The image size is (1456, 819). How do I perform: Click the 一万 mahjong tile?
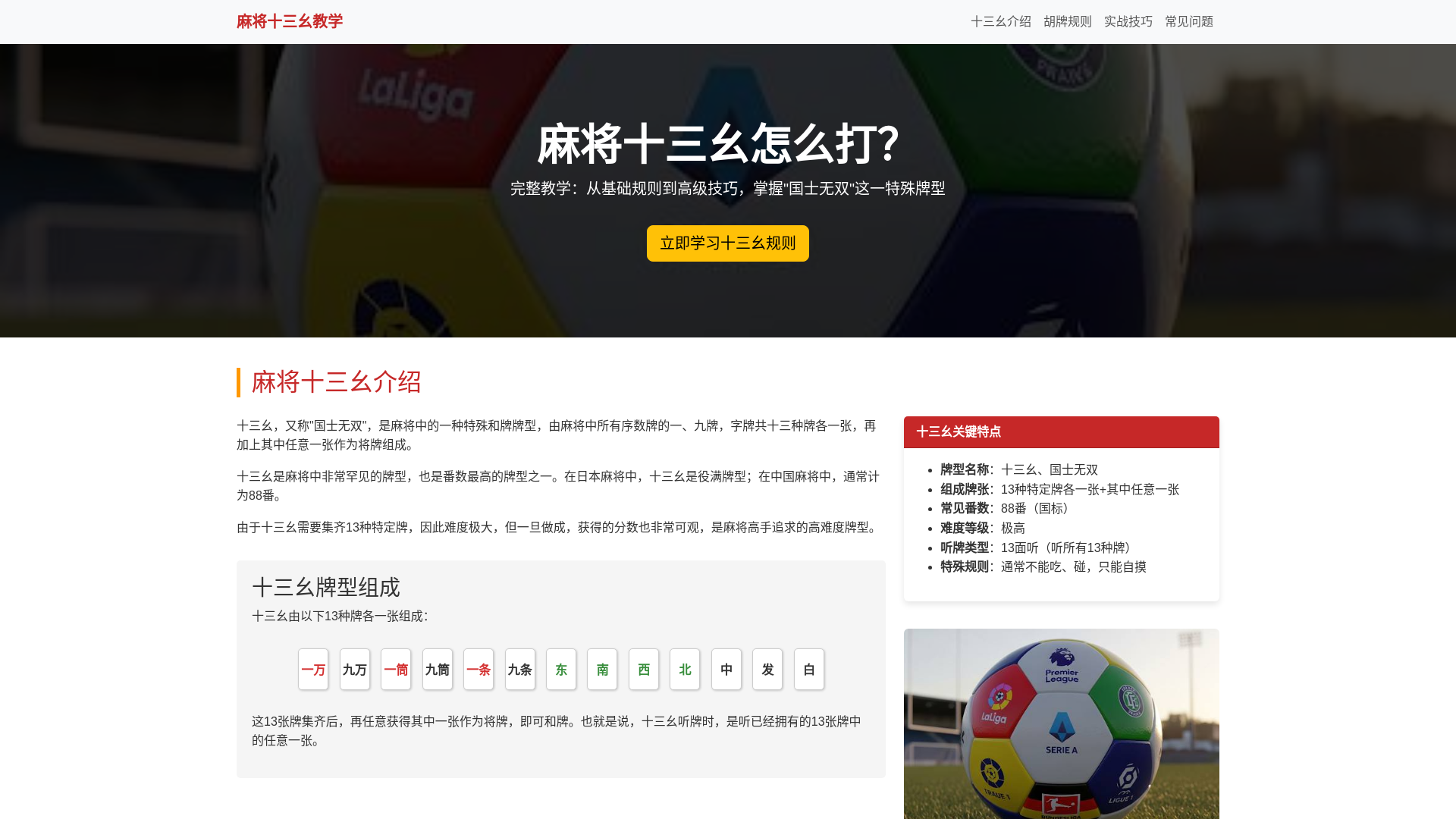coord(313,670)
